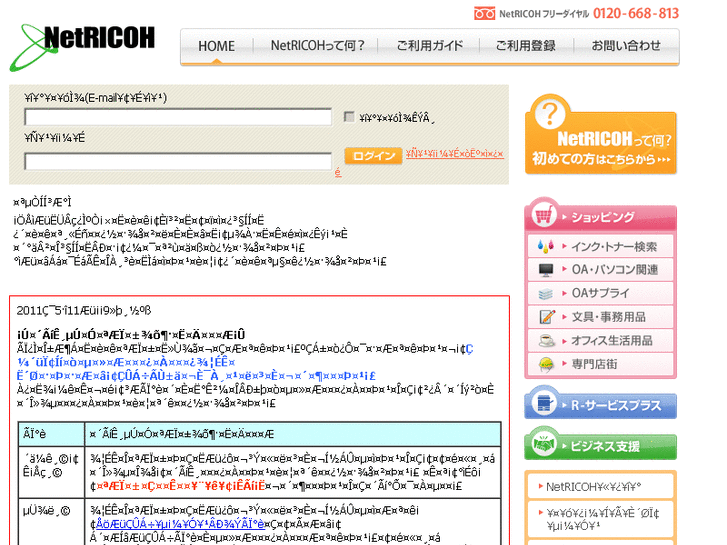Select the お問い合わせ tab
Image resolution: width=727 pixels, height=545 pixels.
(x=626, y=46)
